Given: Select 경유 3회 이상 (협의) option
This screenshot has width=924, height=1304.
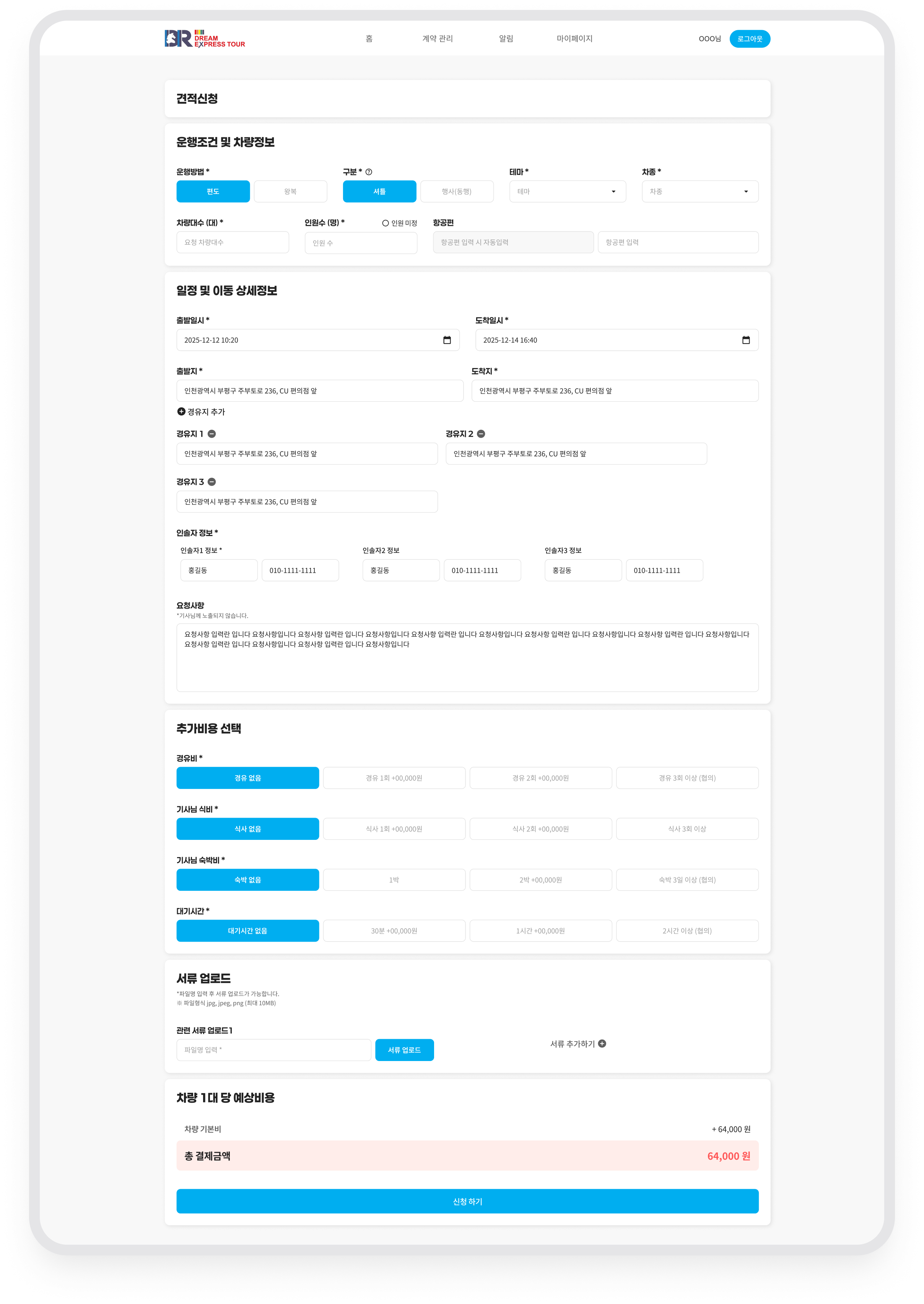Looking at the screenshot, I should 687,778.
